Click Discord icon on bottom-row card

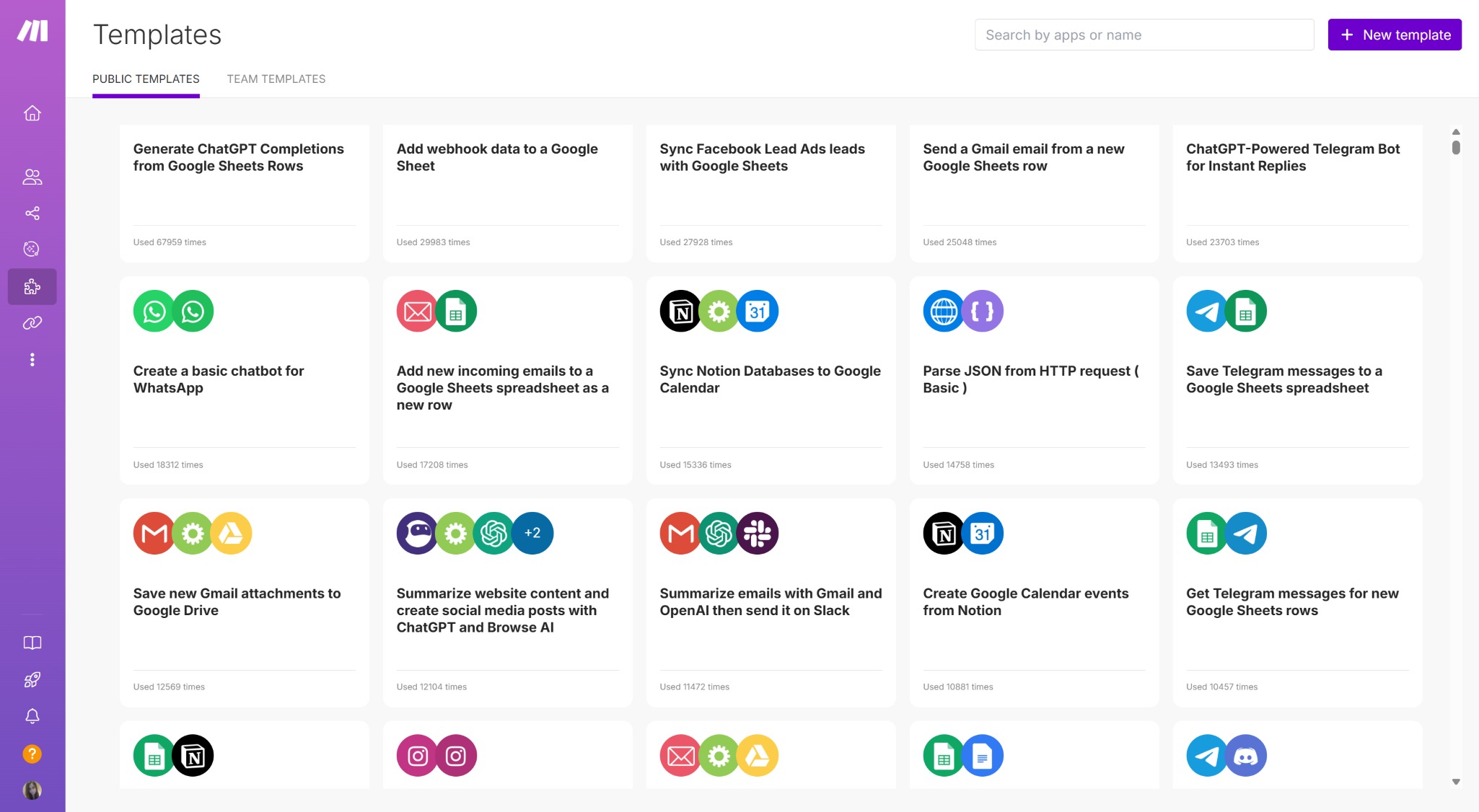pos(1246,756)
